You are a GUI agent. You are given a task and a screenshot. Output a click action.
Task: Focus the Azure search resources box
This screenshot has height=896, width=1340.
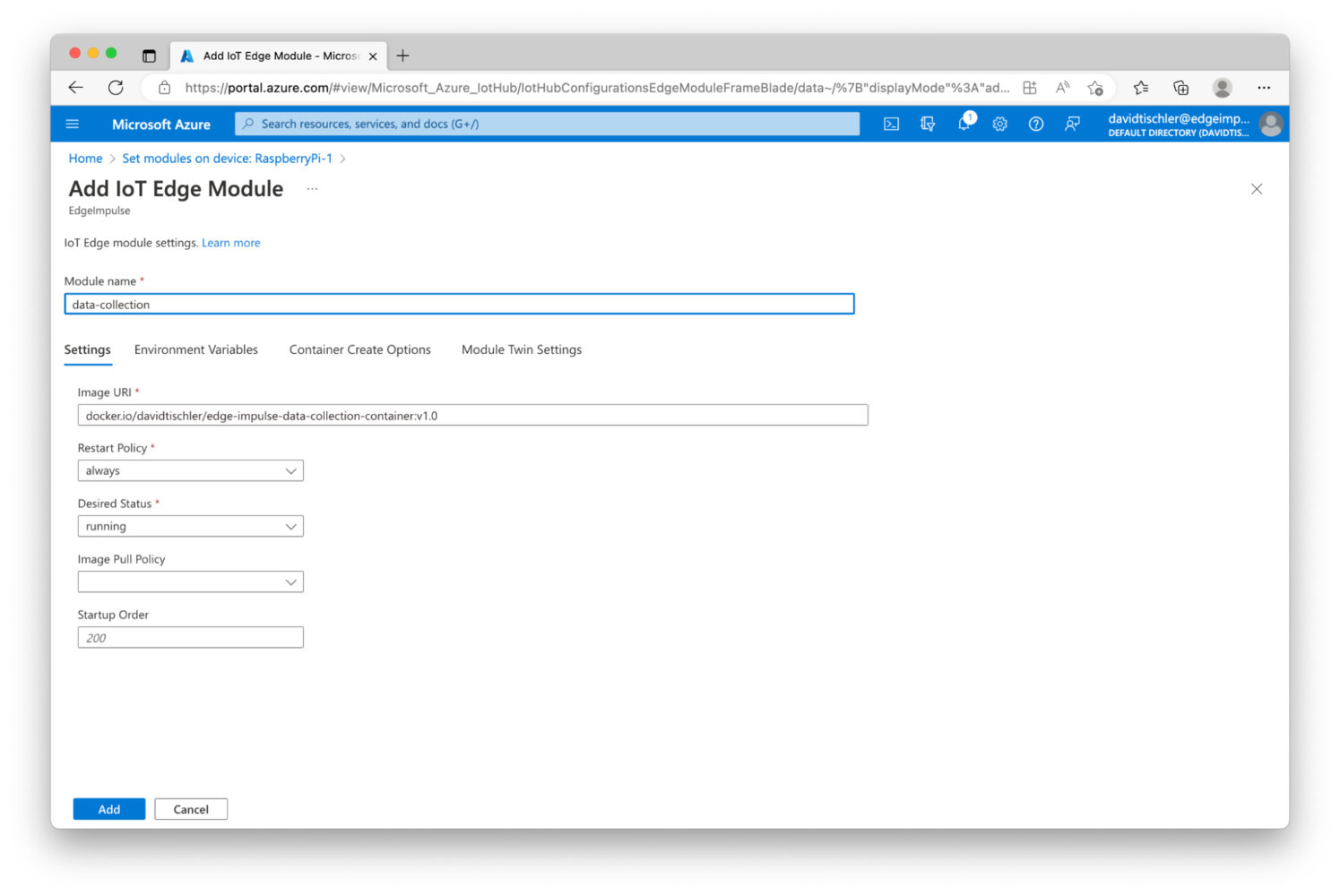(547, 124)
